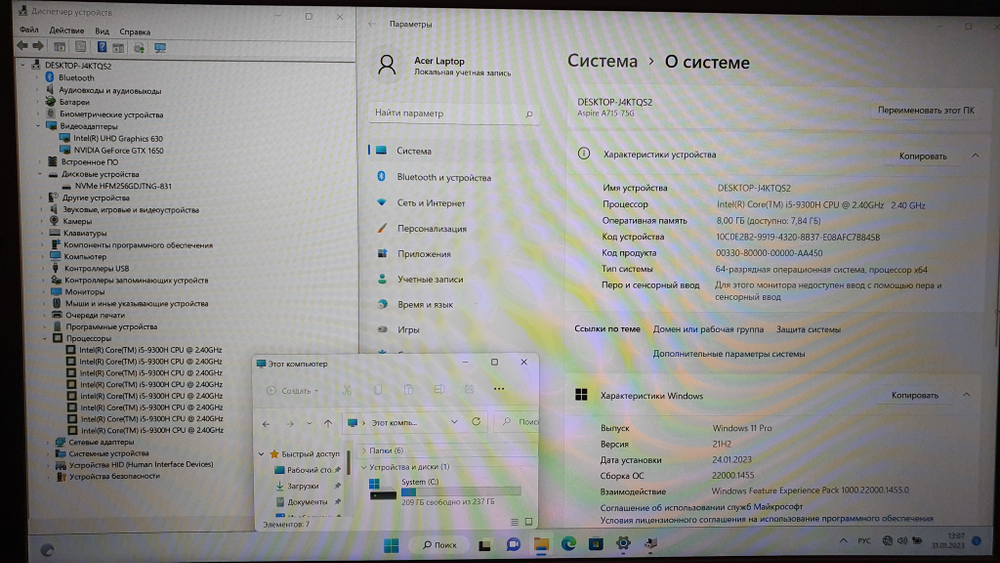
Task: Collapse the Процессоры tree node
Action: pos(46,338)
